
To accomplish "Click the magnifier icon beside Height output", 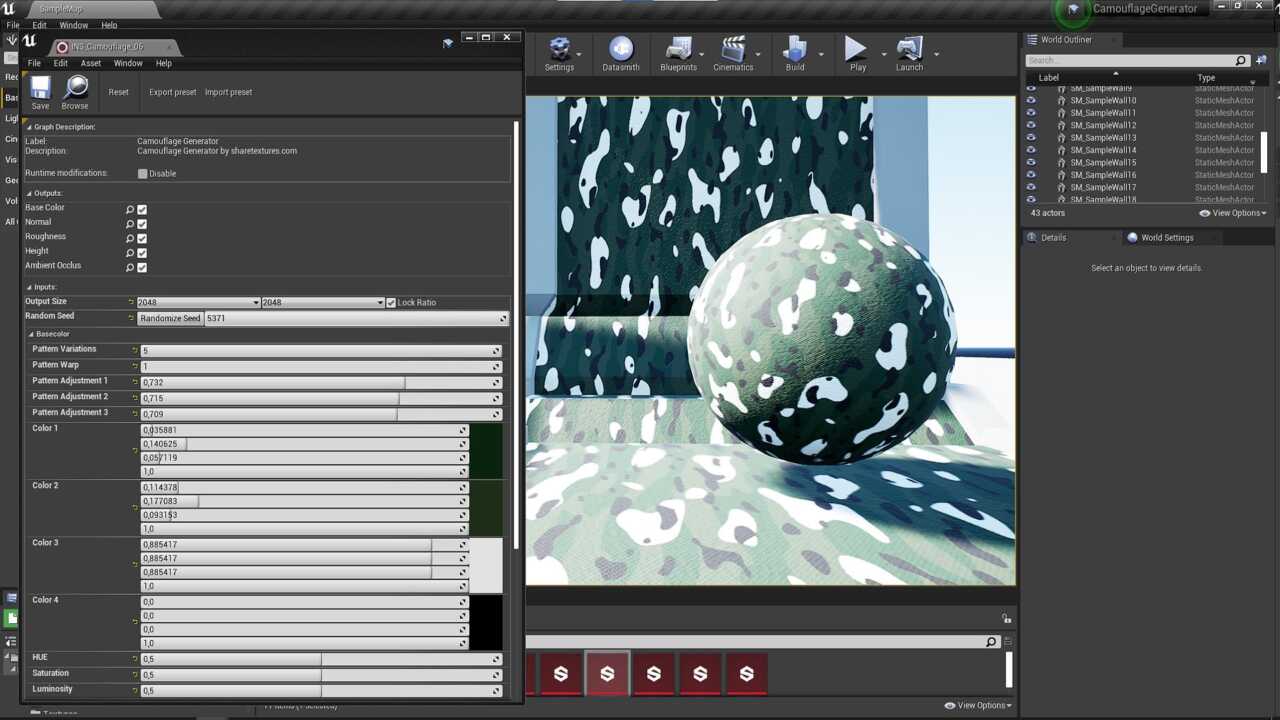I will point(130,253).
